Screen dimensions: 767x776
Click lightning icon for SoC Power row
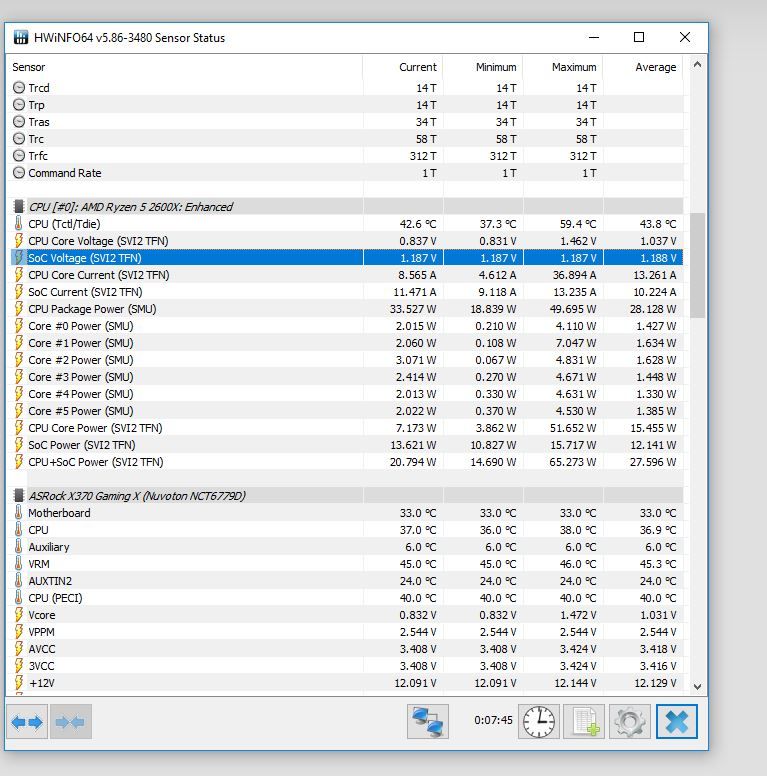(x=19, y=445)
